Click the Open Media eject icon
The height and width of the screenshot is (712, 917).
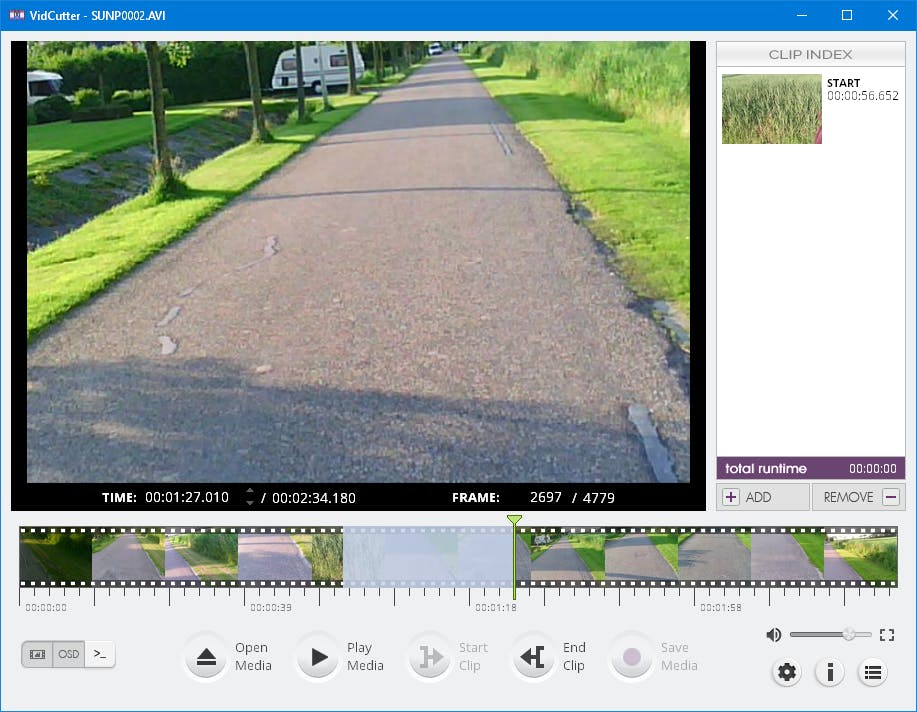pyautogui.click(x=206, y=656)
